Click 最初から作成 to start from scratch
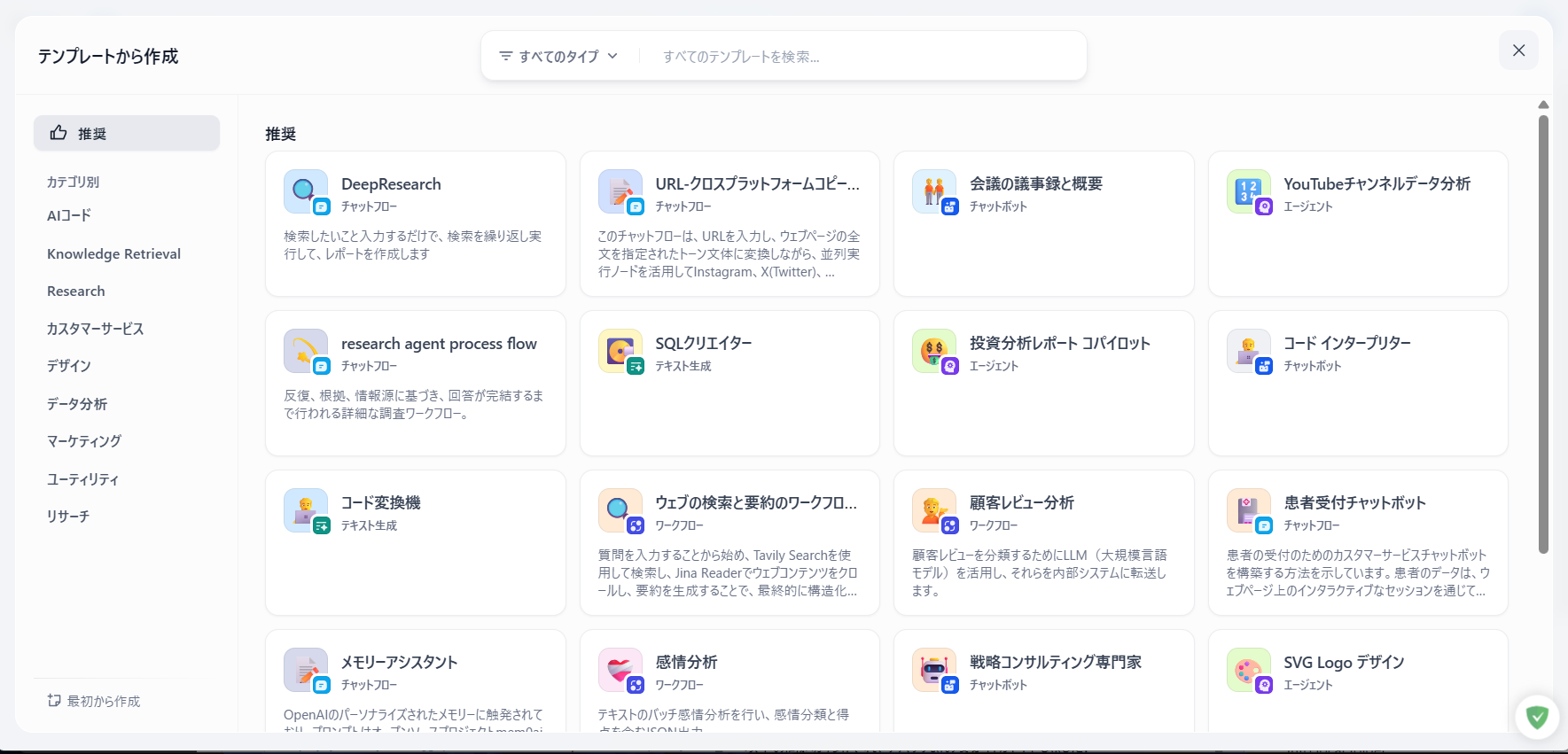 pyautogui.click(x=95, y=701)
